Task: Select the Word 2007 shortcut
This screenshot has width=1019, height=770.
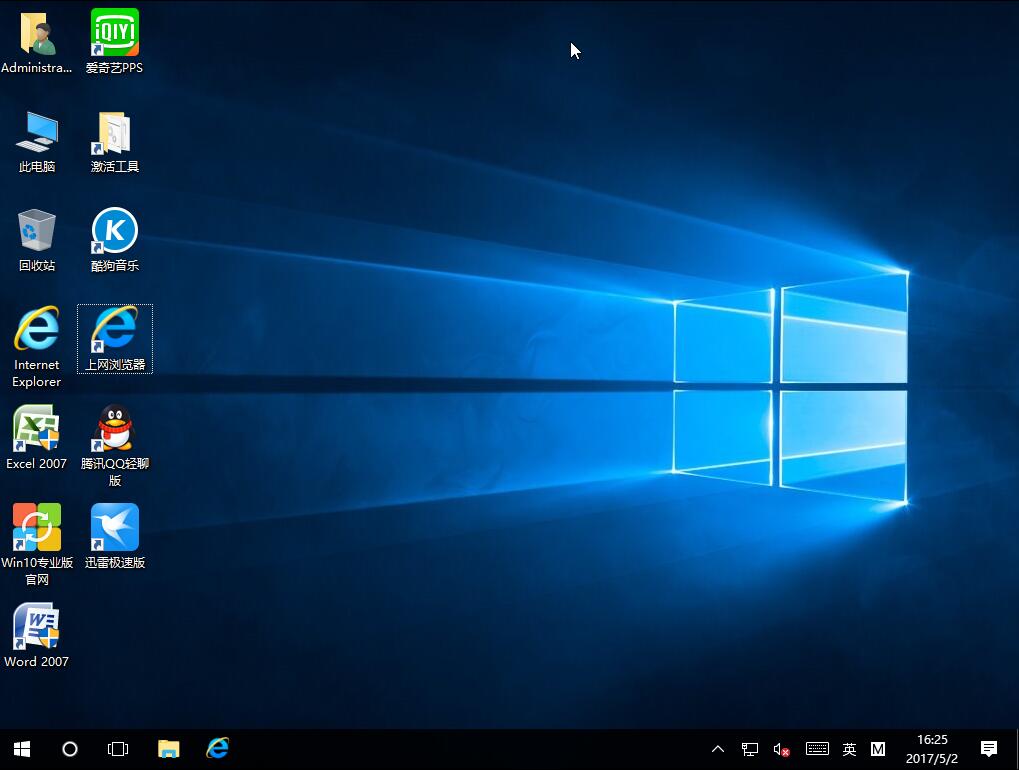Action: (37, 627)
